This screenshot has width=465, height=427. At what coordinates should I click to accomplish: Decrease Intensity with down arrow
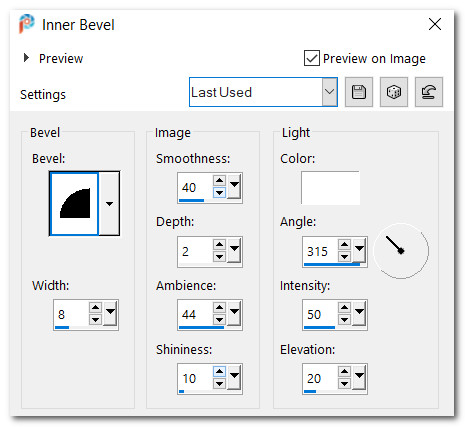[344, 320]
